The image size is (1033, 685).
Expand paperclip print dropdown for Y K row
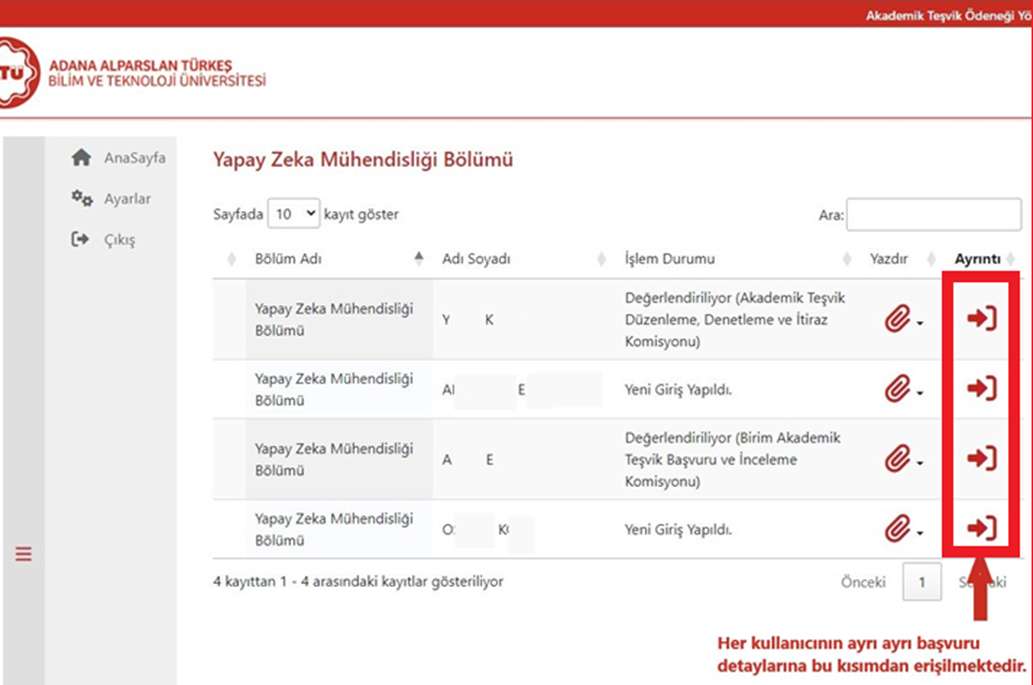904,319
